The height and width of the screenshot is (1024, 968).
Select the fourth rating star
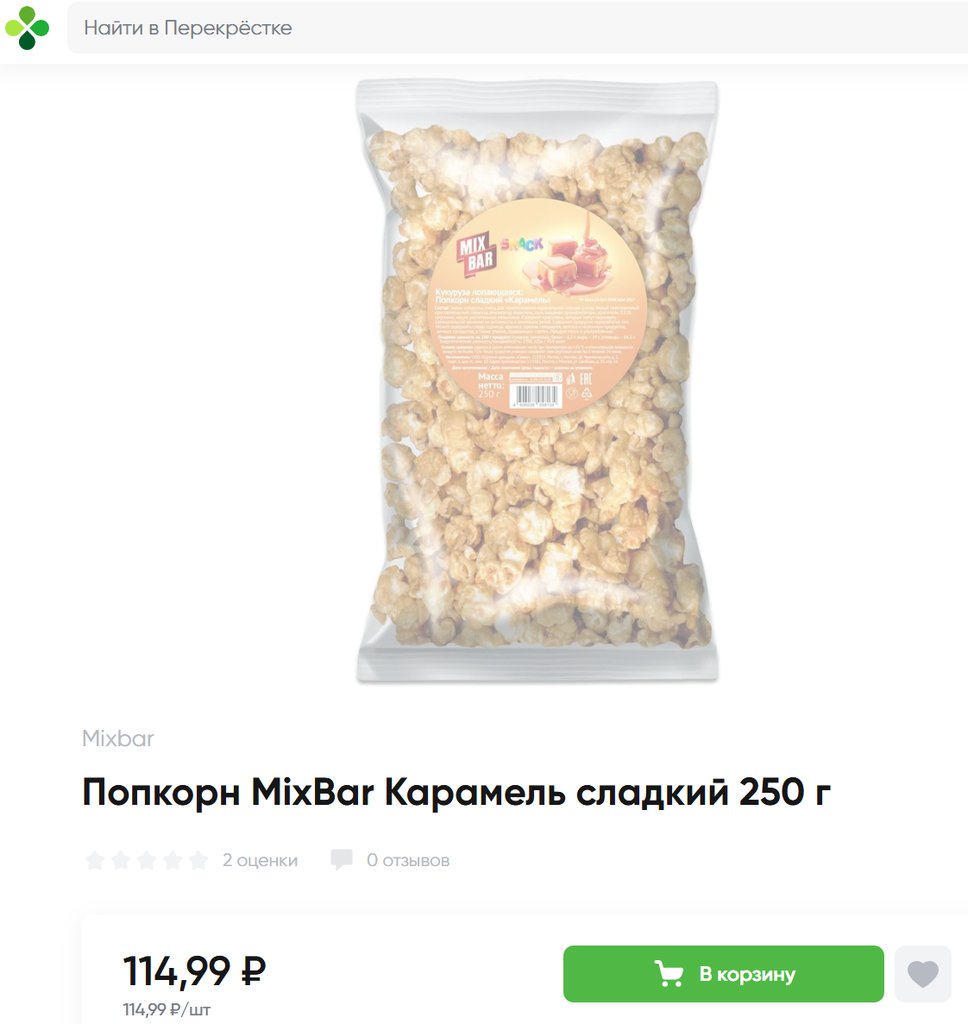pyautogui.click(x=172, y=860)
